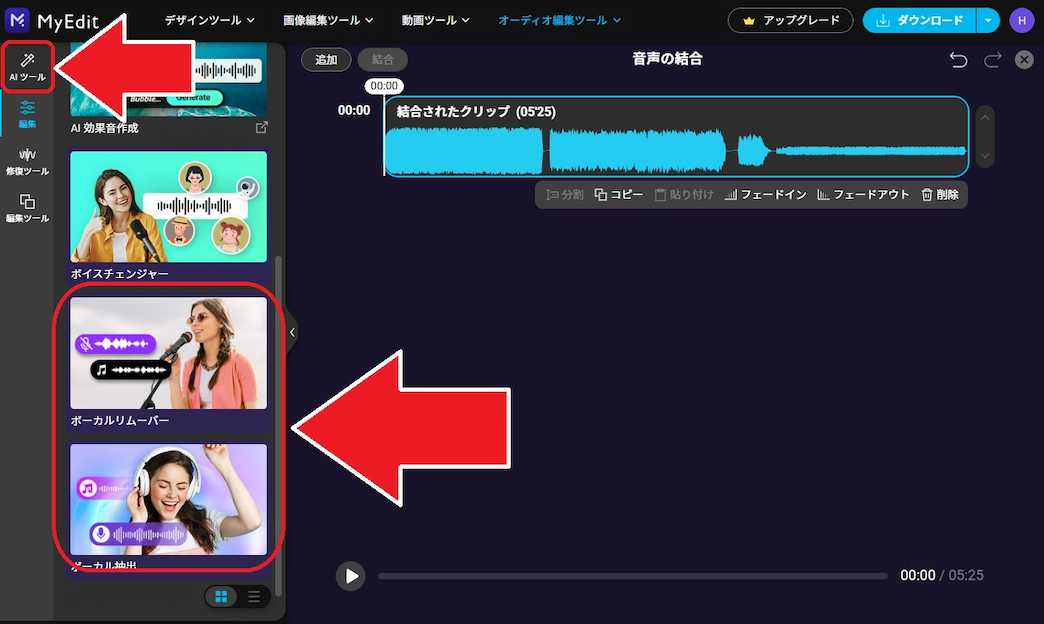Screen dimensions: 1044x624
Task: Click the undo arrow icon
Action: click(x=958, y=59)
